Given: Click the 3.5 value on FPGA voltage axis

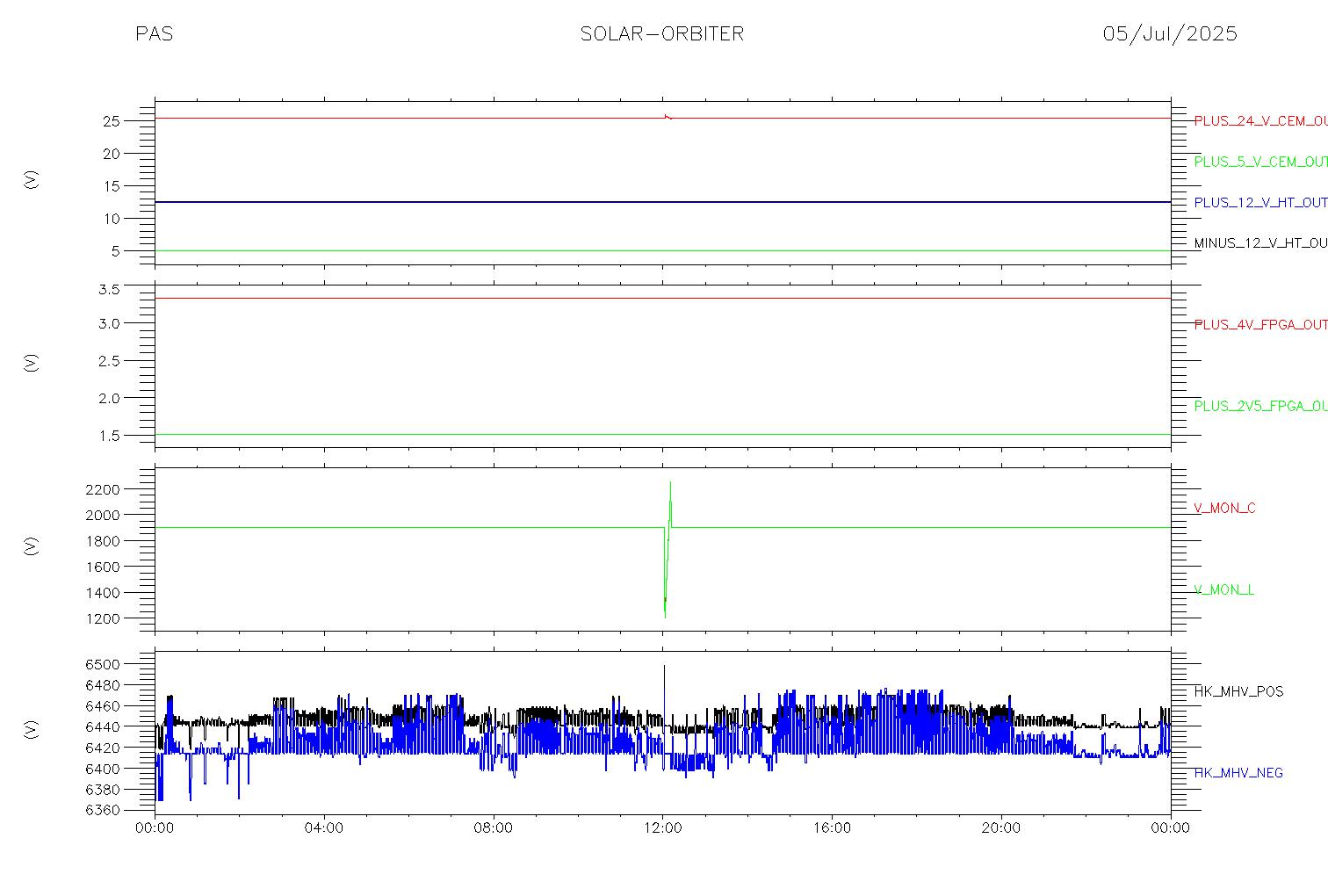Looking at the screenshot, I should point(109,290).
